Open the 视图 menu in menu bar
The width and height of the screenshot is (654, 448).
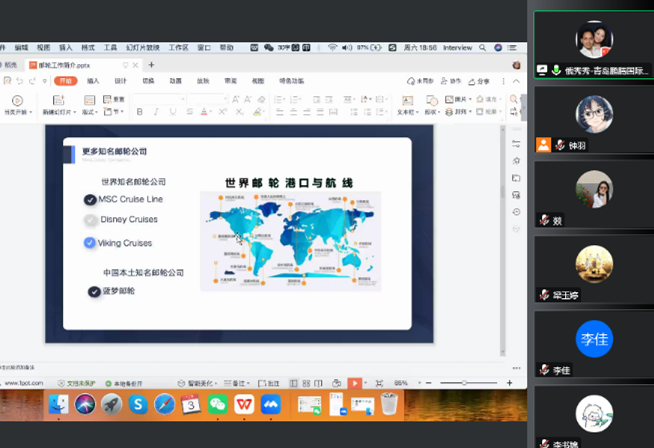pyautogui.click(x=43, y=47)
